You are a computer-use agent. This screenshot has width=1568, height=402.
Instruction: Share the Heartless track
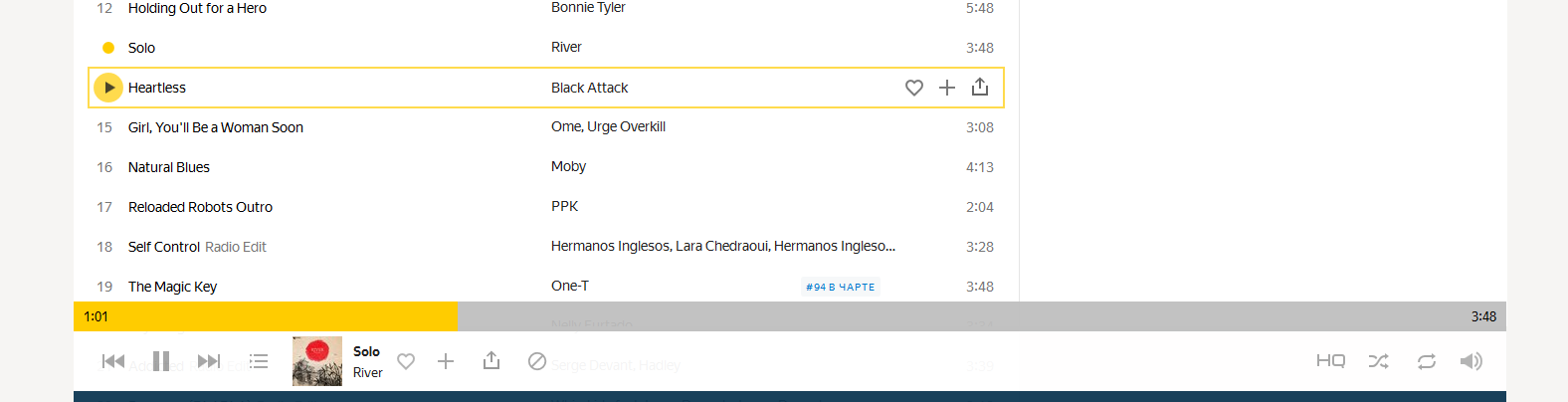pos(980,87)
